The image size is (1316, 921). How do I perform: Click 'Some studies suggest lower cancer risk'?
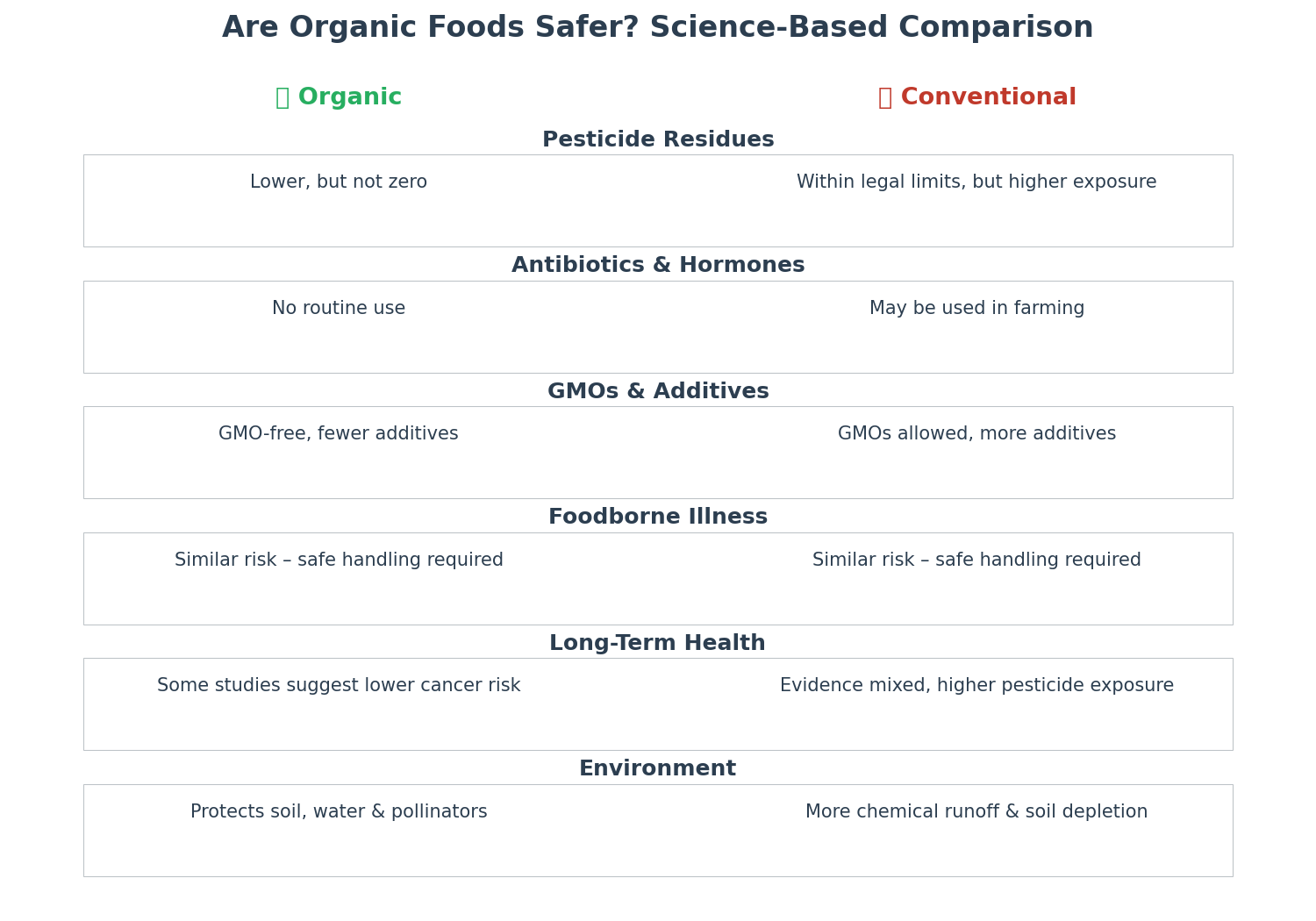coord(339,686)
